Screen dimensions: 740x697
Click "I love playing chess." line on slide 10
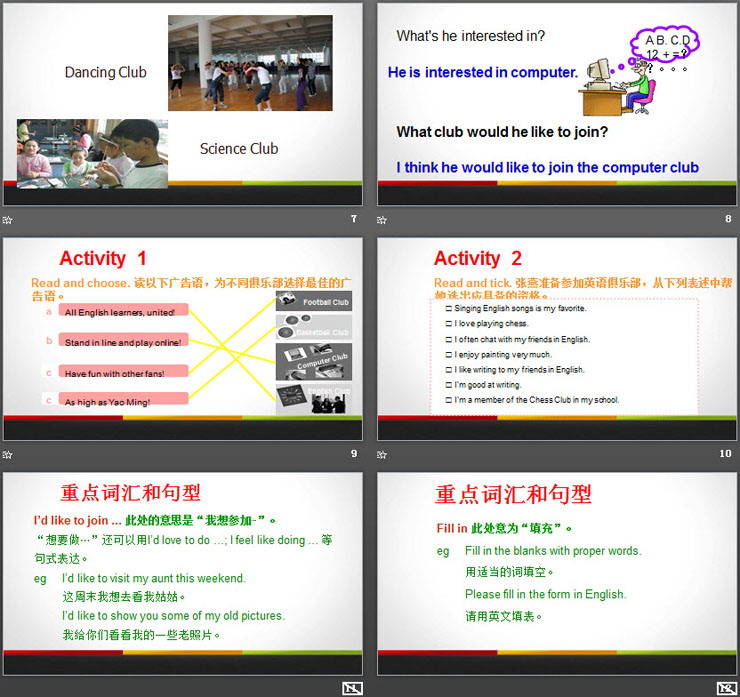tap(488, 323)
